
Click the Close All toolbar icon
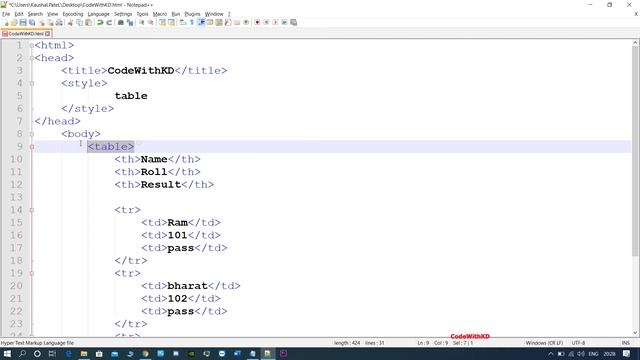pyautogui.click(x=50, y=22)
